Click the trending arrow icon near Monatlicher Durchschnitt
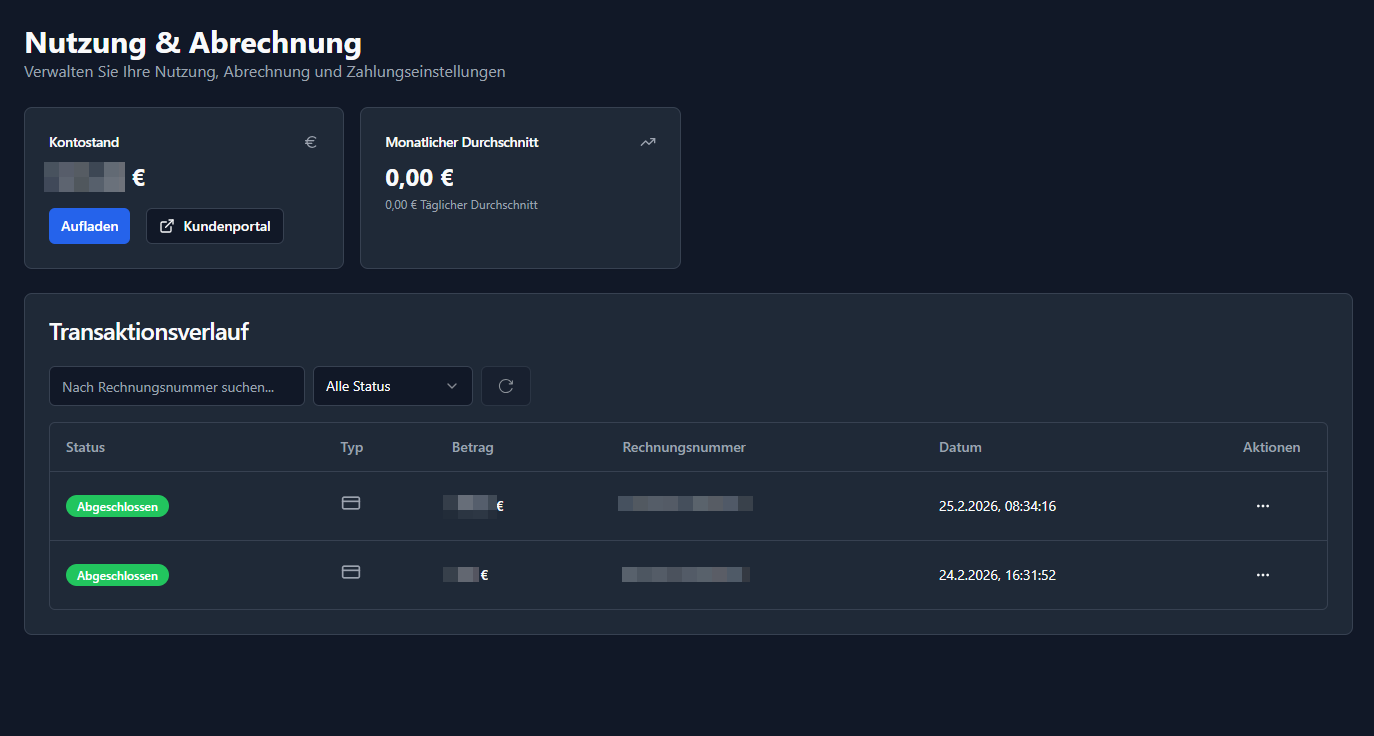1374x736 pixels. coord(647,141)
